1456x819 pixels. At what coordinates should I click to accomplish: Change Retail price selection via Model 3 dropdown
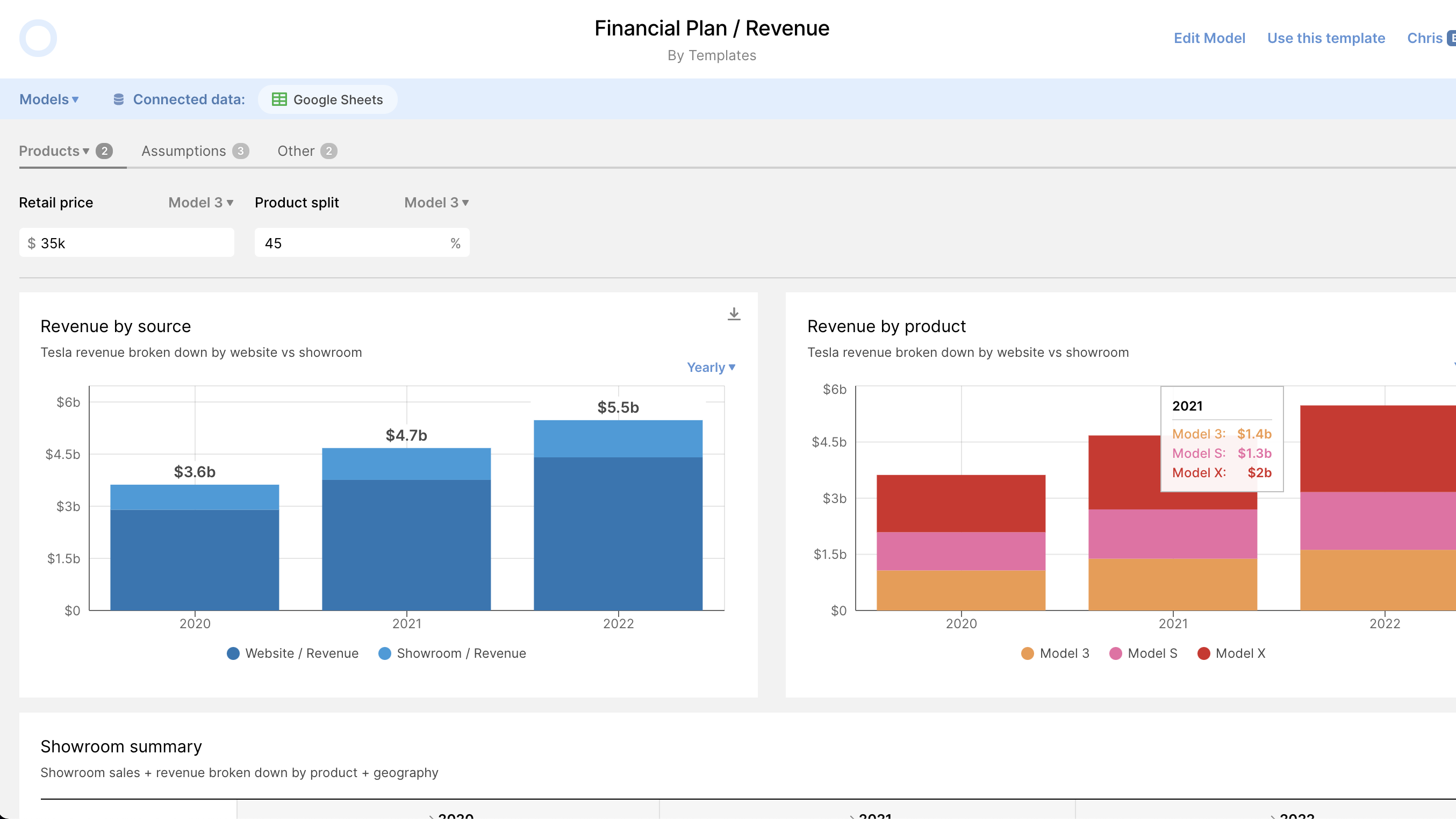[x=200, y=203]
